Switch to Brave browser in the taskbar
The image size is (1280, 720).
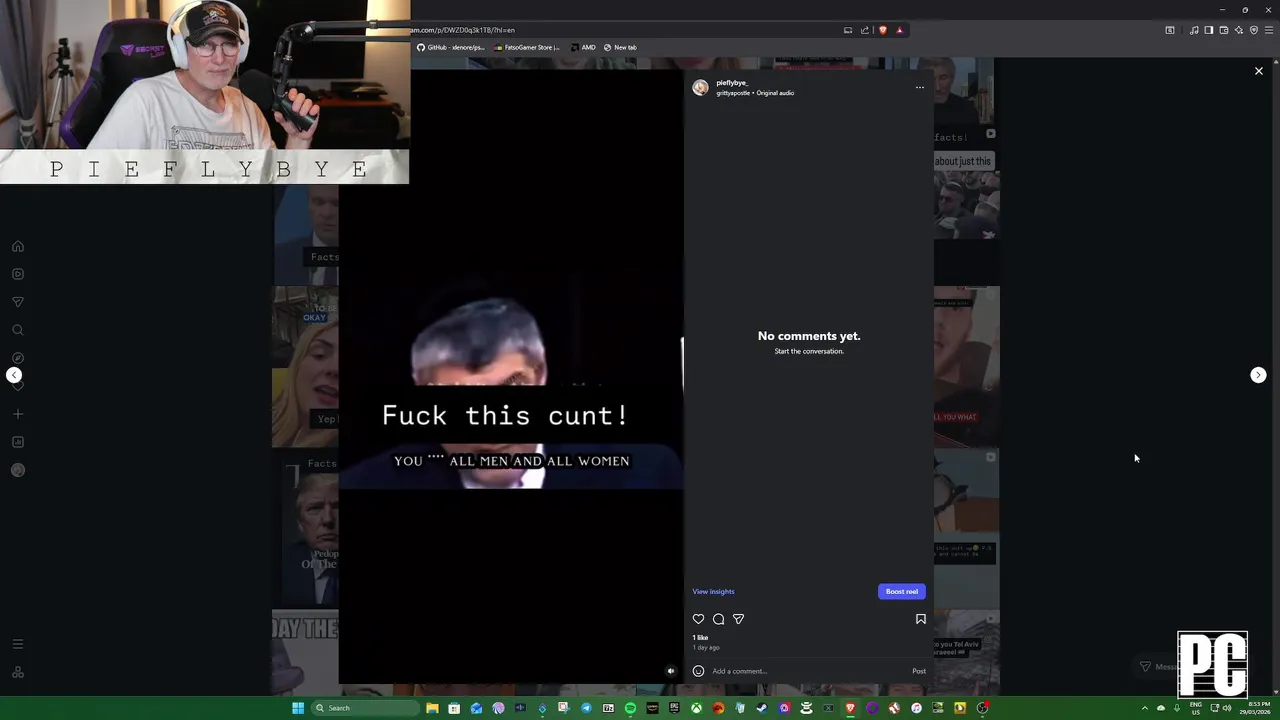click(850, 708)
